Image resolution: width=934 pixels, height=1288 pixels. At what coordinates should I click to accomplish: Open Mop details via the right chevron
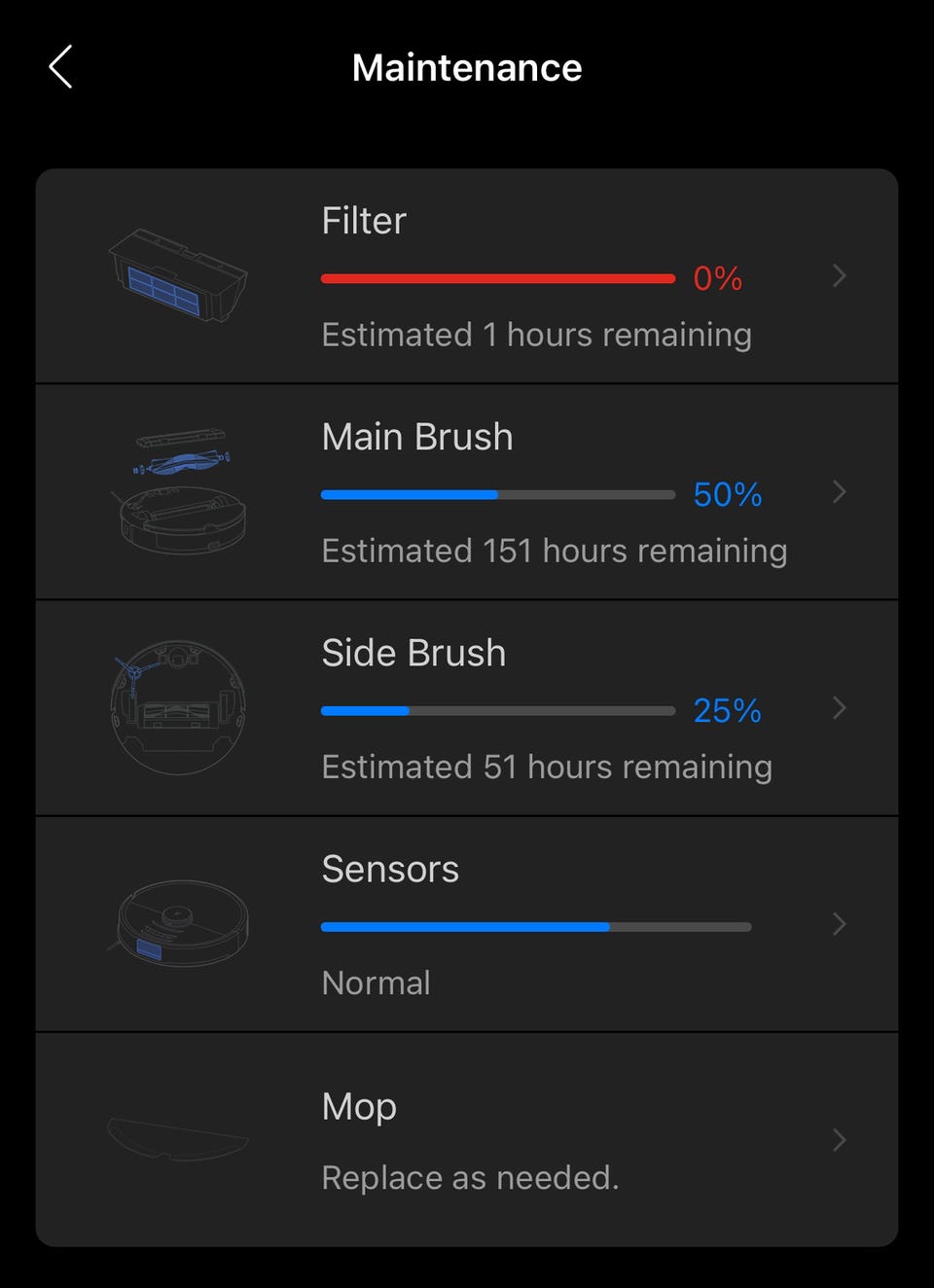(x=840, y=1140)
